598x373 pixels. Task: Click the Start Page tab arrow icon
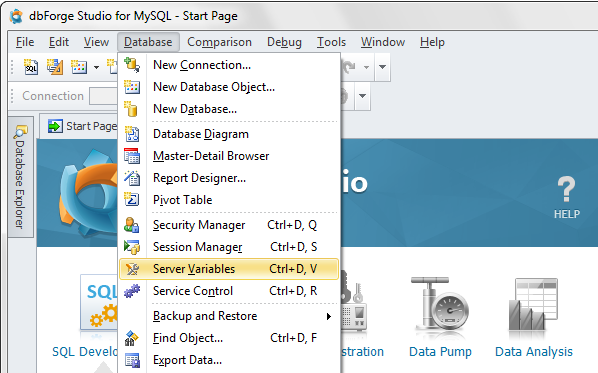[55, 126]
